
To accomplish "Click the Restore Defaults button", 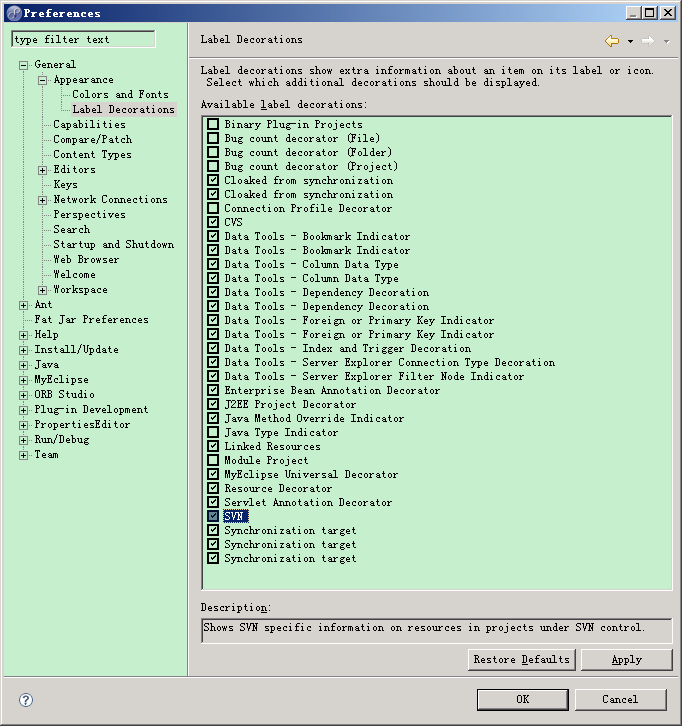I will [522, 659].
